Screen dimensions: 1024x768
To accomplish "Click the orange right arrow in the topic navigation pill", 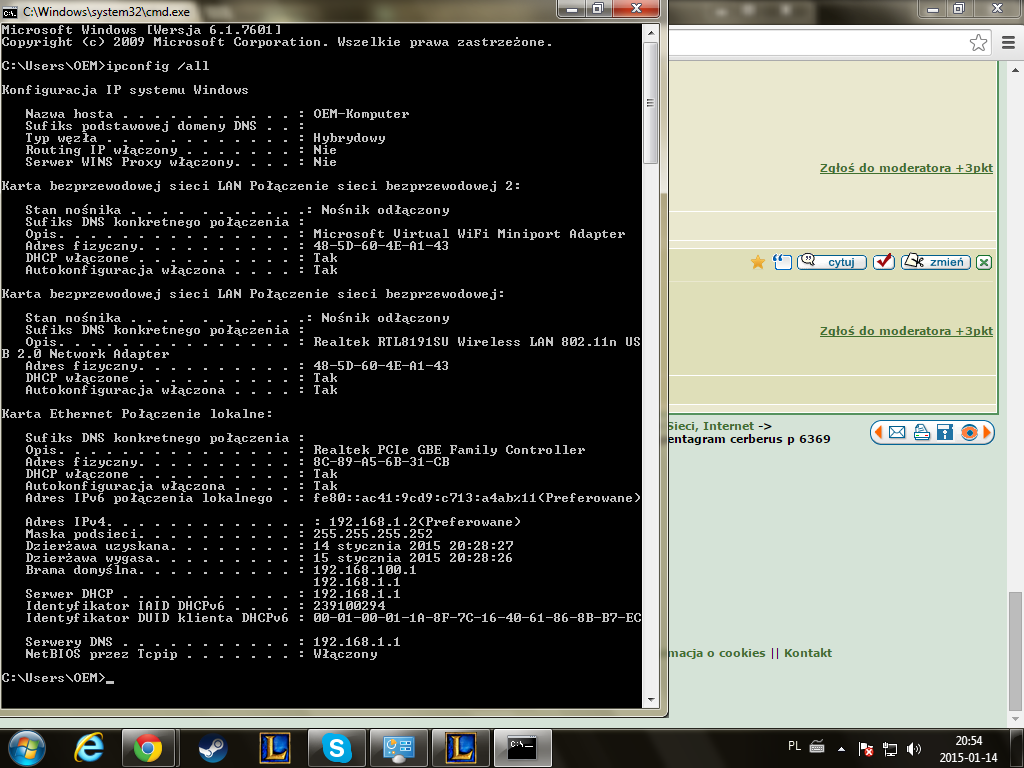I will pos(987,432).
